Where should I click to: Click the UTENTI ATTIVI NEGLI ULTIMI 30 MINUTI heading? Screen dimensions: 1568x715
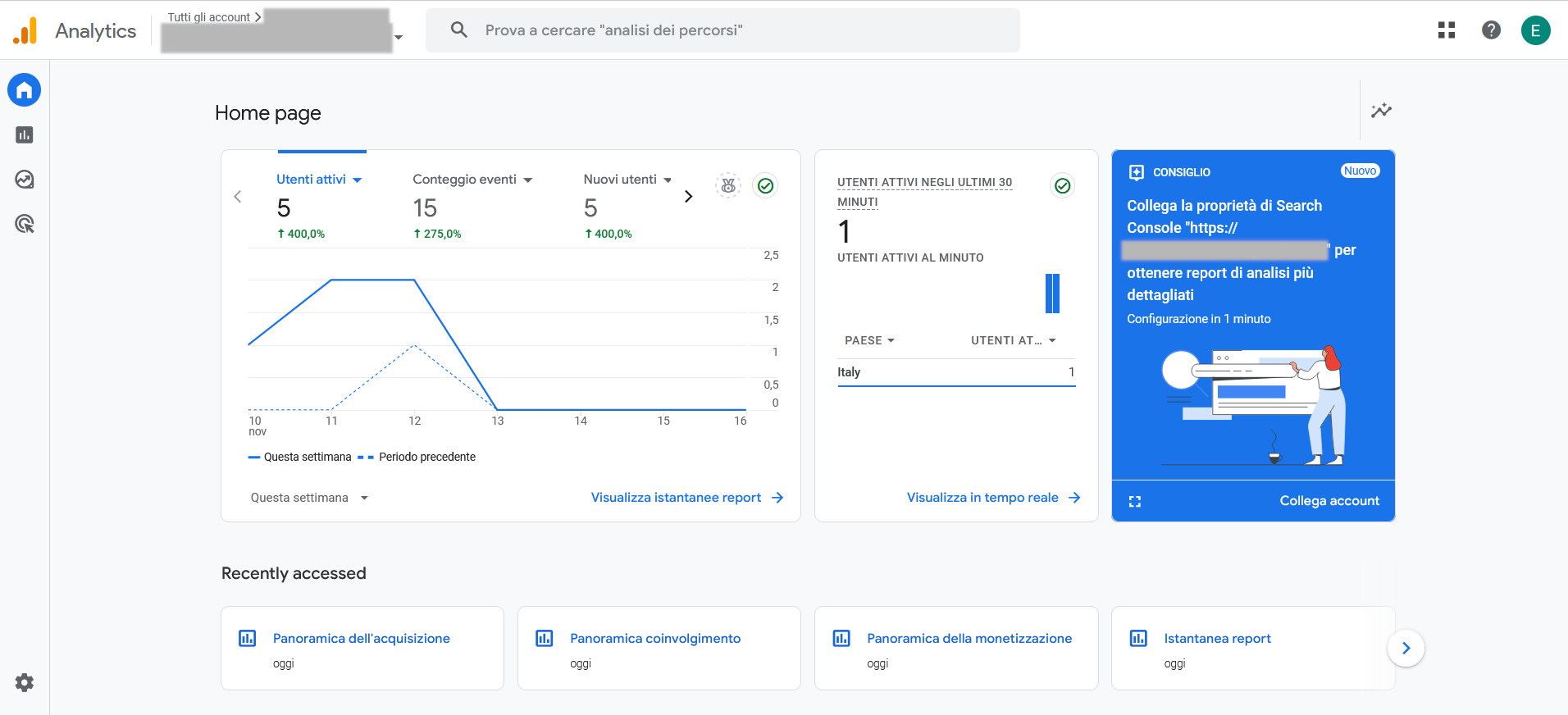click(924, 192)
